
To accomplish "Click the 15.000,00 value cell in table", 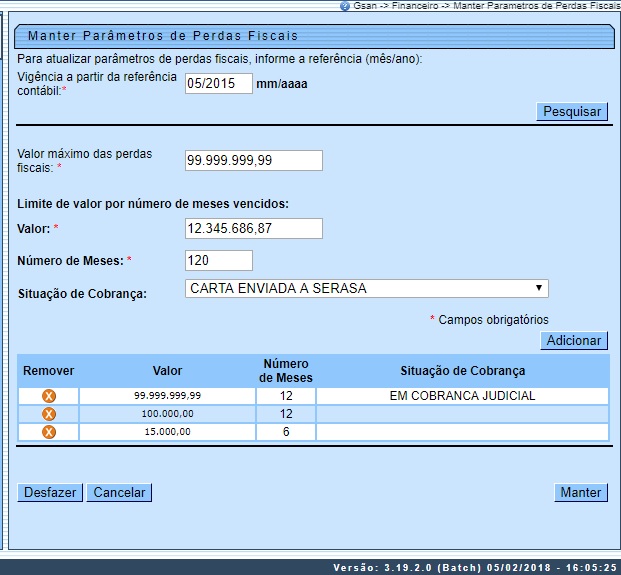I will [167, 432].
